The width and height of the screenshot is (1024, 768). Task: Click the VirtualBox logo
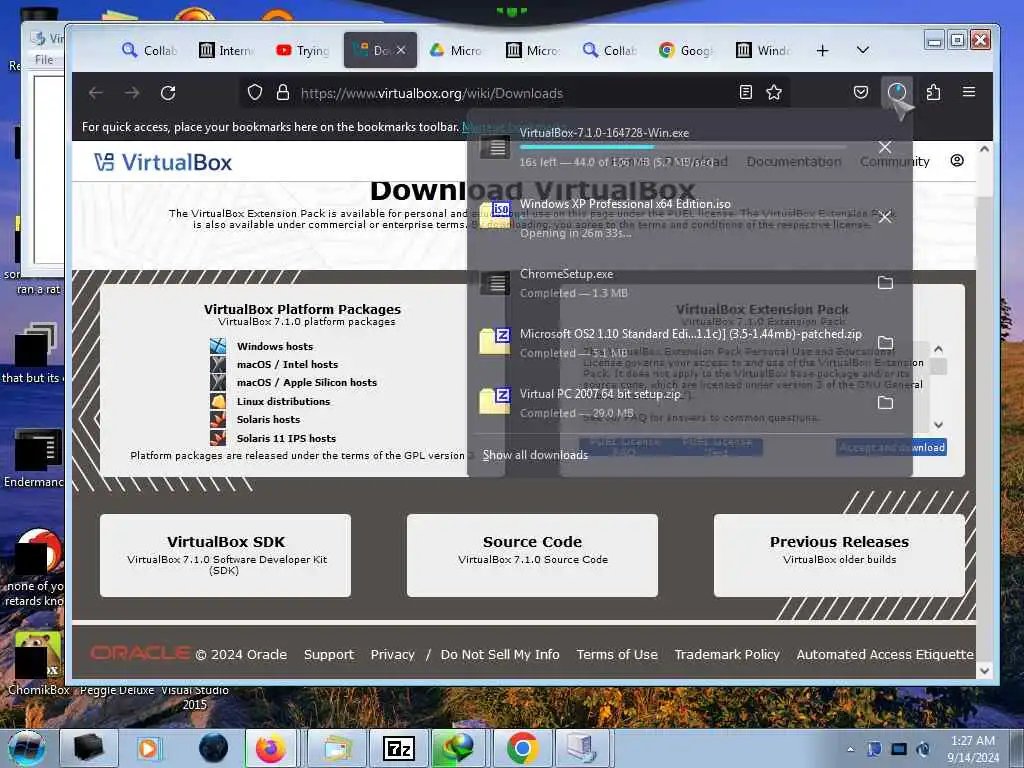pyautogui.click(x=163, y=162)
